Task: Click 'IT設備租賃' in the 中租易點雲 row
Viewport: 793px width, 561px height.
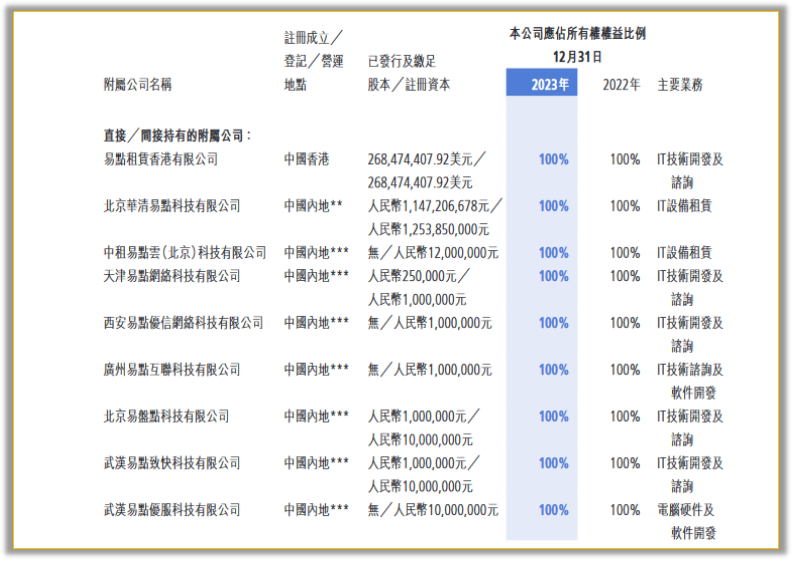Action: (684, 252)
